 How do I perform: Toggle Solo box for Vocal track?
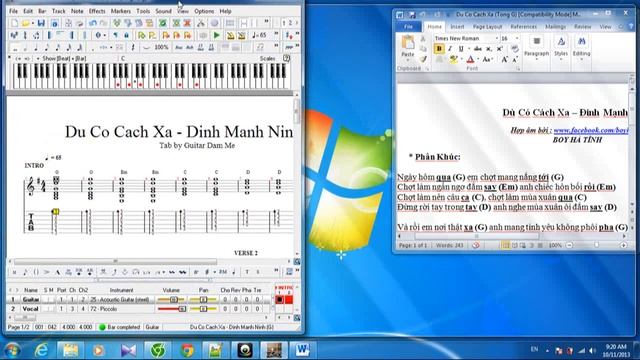(x=46, y=309)
